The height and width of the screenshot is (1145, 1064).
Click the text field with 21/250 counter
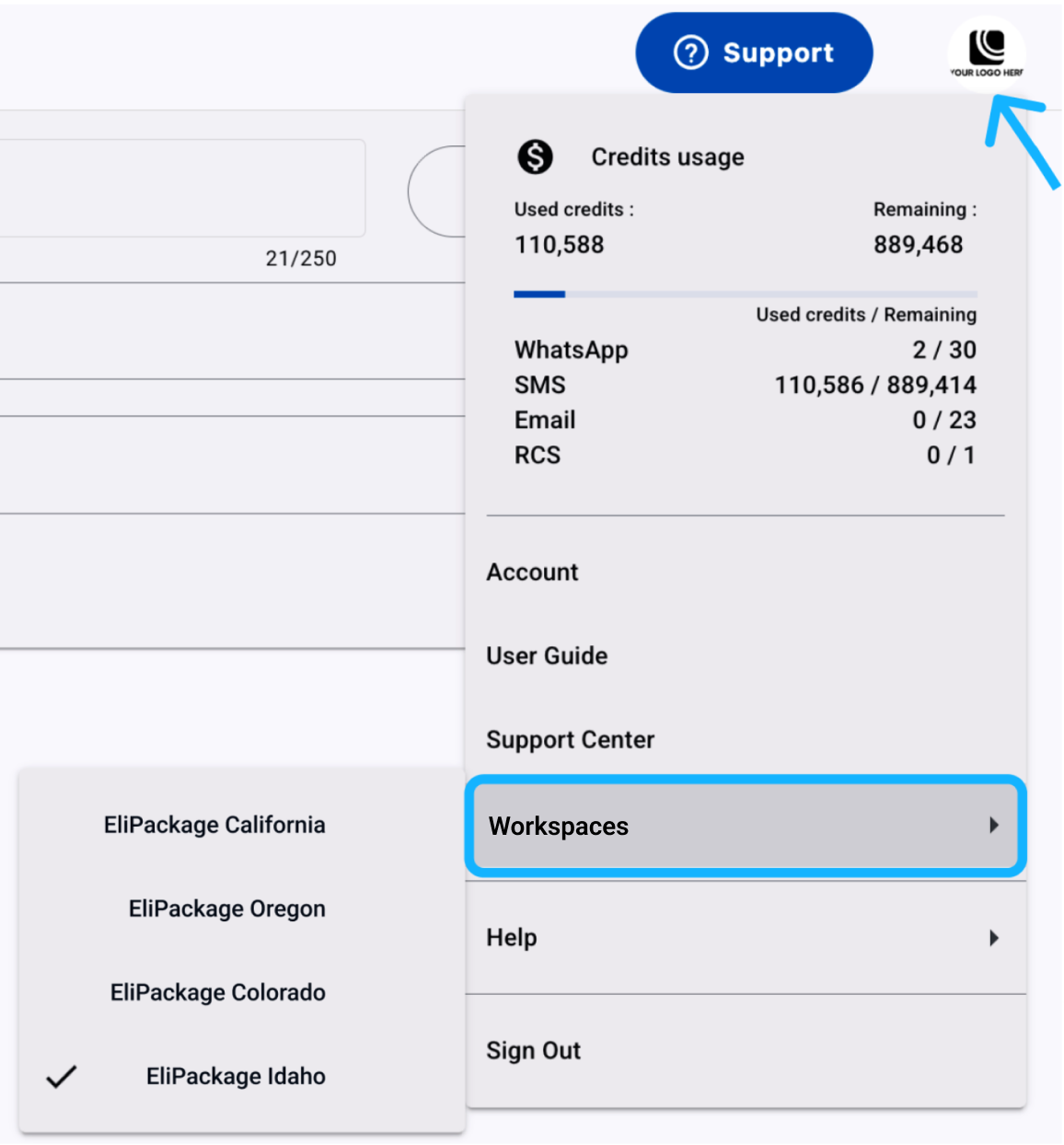[x=182, y=188]
